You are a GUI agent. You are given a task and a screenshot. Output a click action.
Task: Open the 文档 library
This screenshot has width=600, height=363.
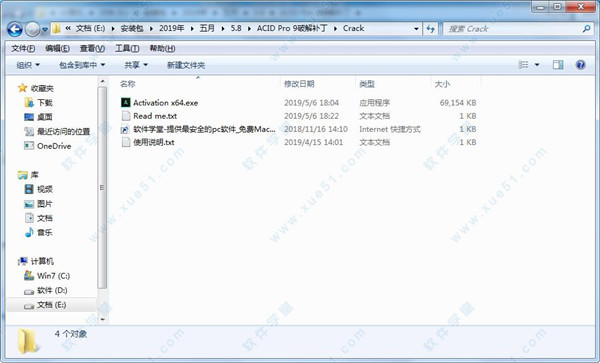point(45,218)
